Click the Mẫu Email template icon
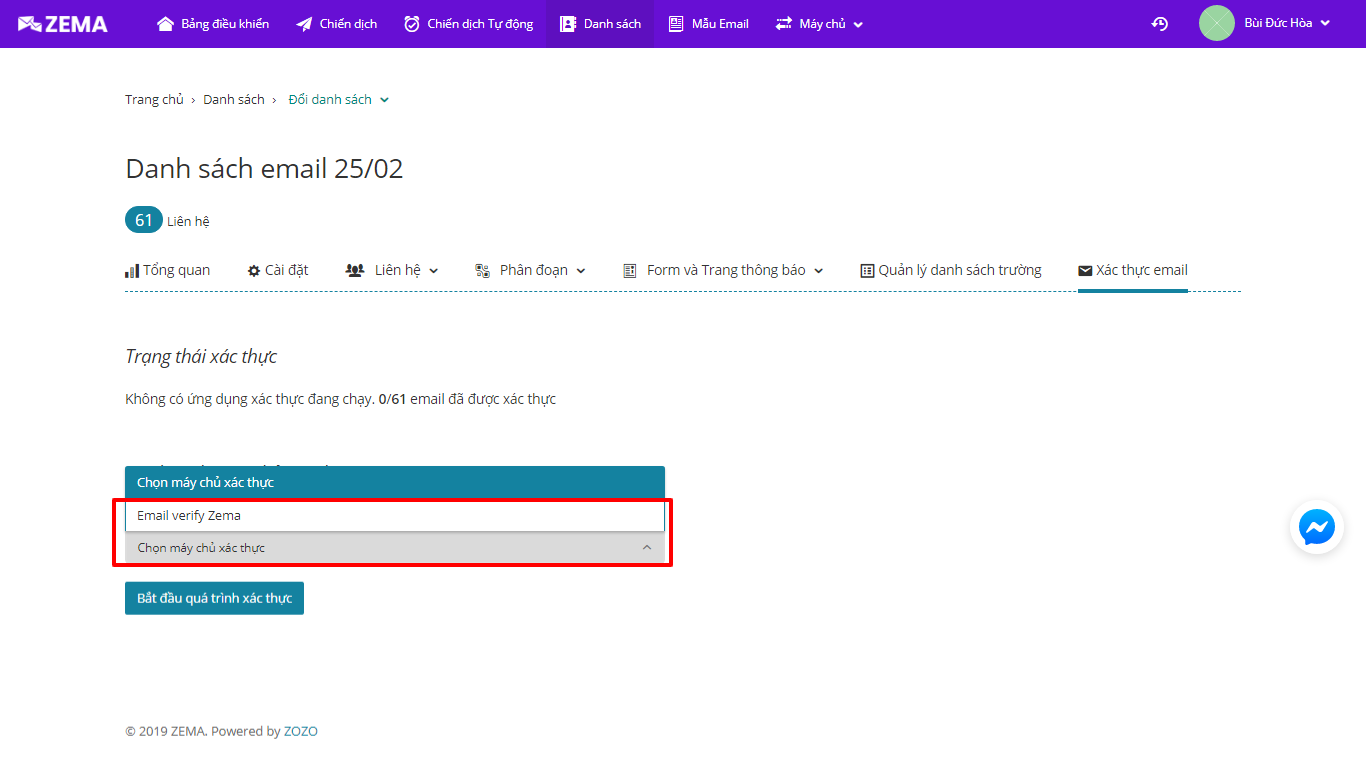 coord(677,23)
